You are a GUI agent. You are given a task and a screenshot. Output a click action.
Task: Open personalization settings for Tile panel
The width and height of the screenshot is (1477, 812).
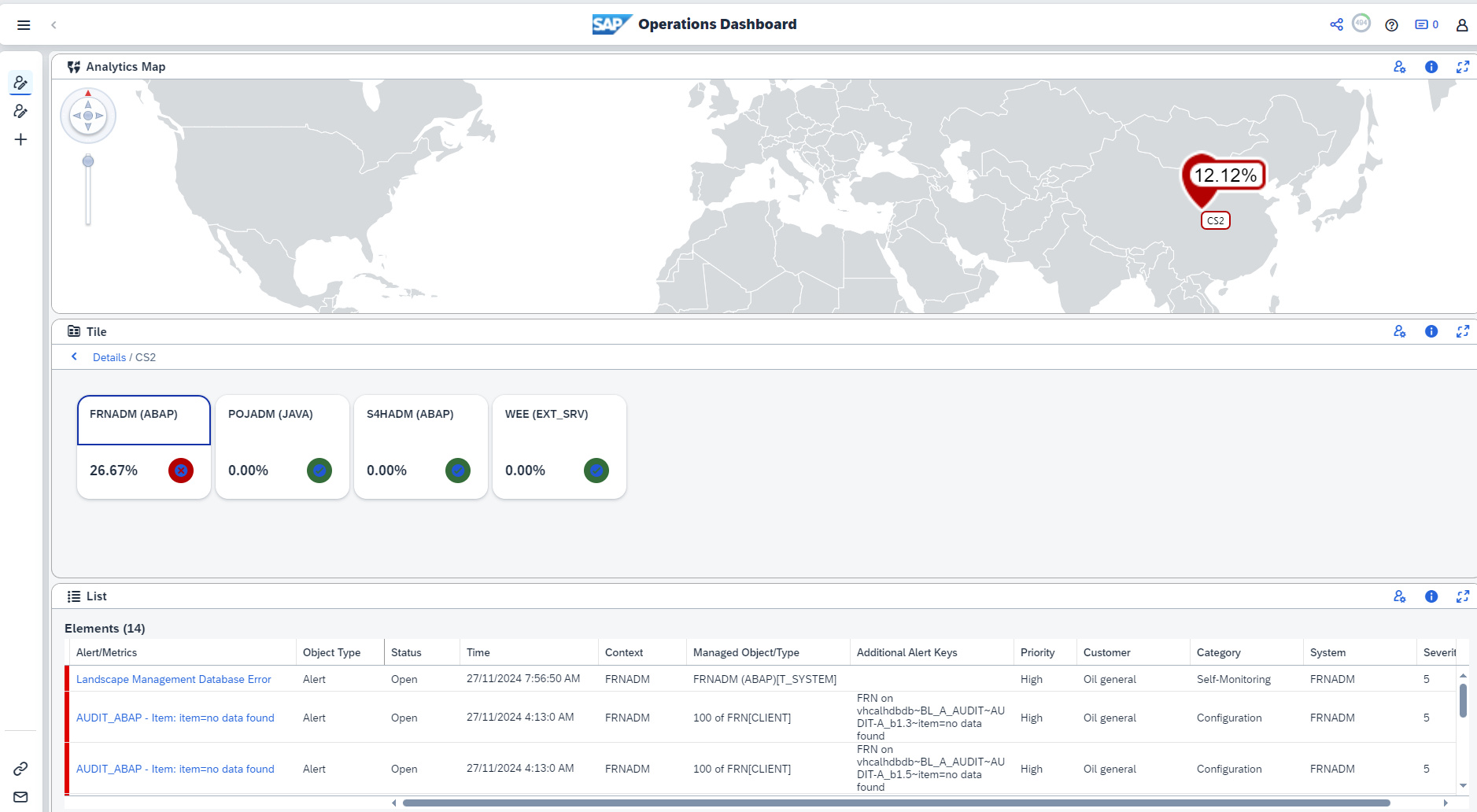coord(1399,331)
